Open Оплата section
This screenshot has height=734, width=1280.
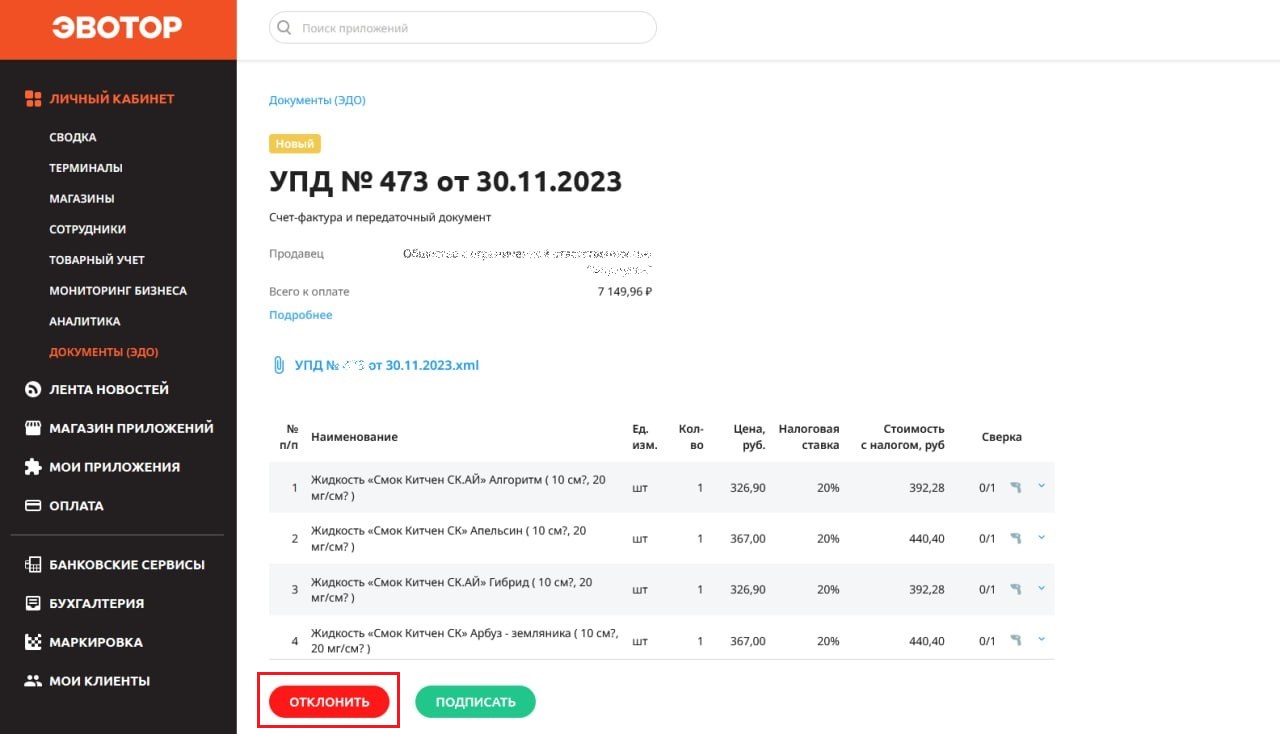coord(77,506)
